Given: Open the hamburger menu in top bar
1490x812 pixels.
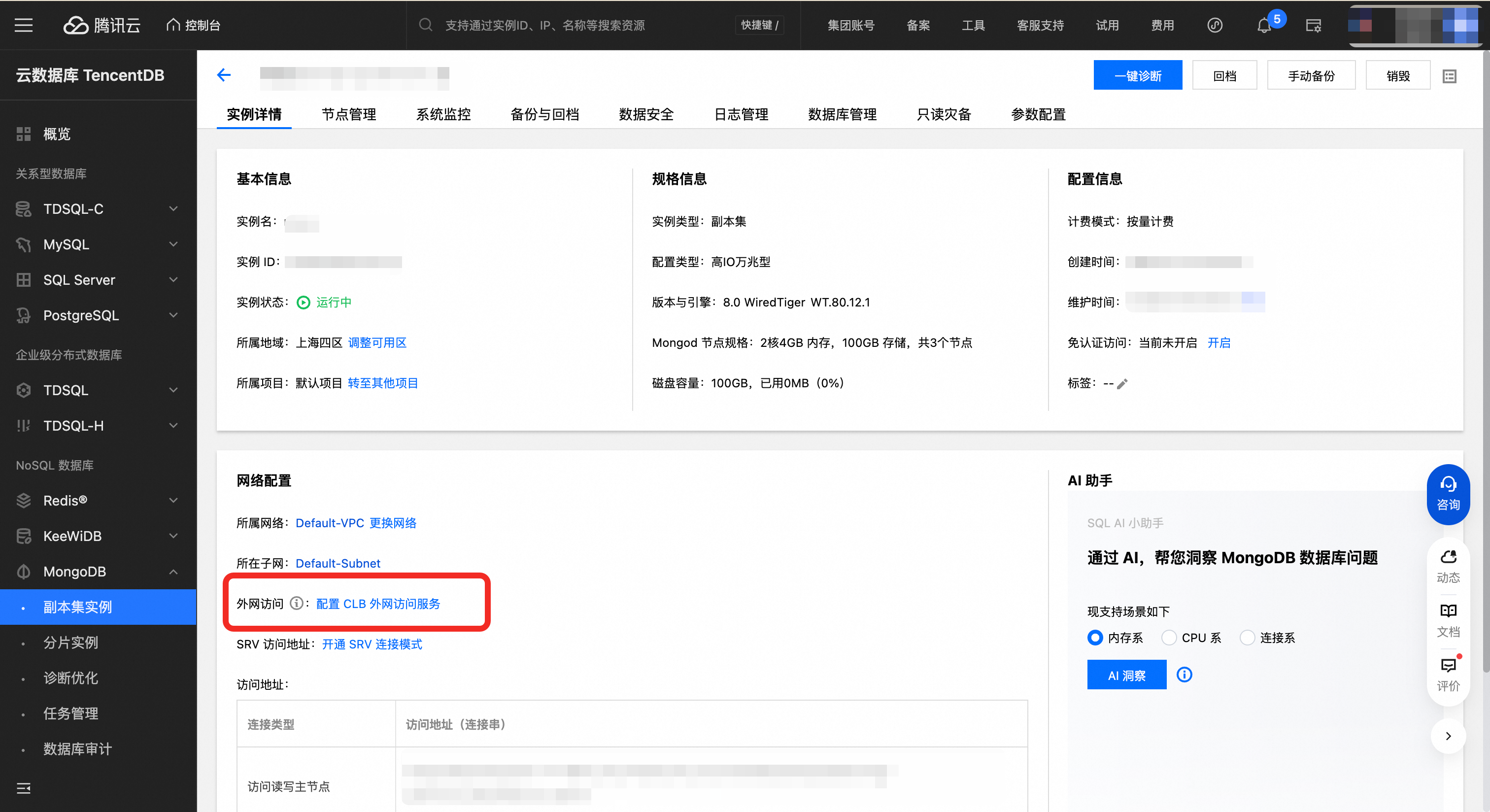Looking at the screenshot, I should [x=23, y=25].
